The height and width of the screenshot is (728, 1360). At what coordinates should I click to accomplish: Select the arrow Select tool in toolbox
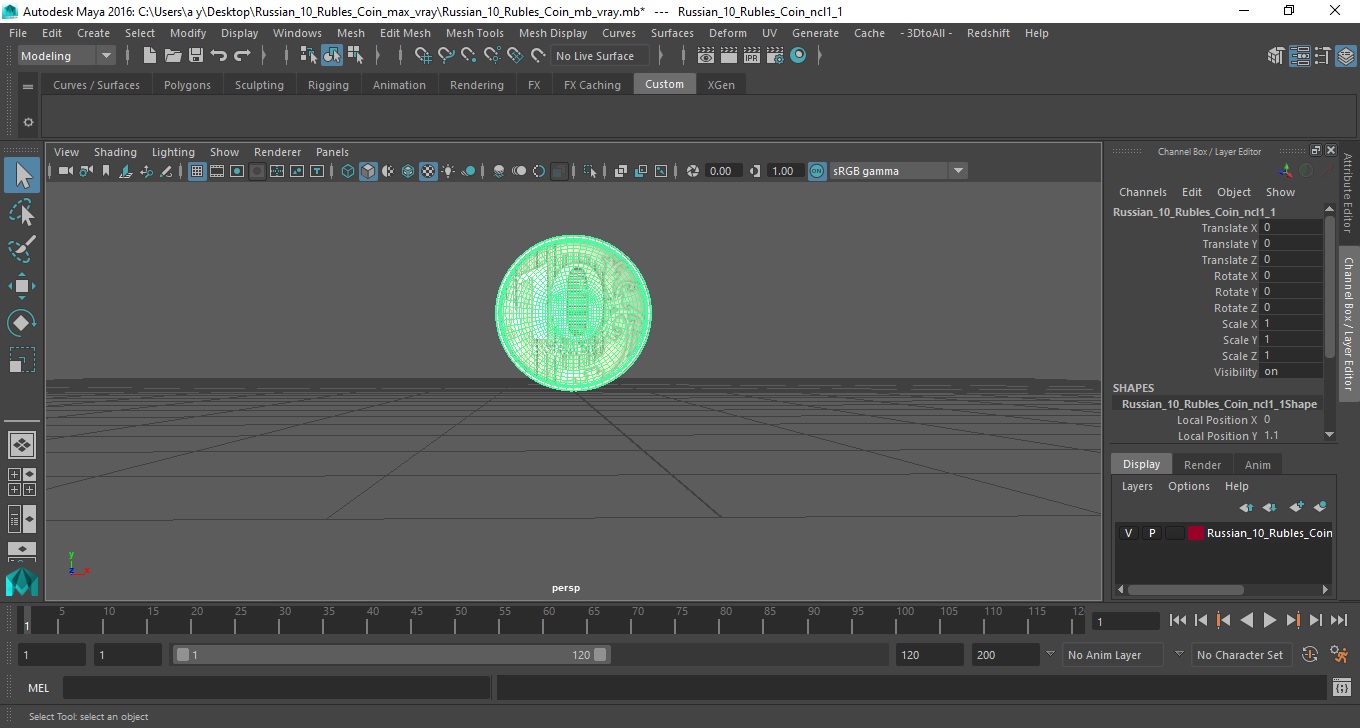point(22,175)
